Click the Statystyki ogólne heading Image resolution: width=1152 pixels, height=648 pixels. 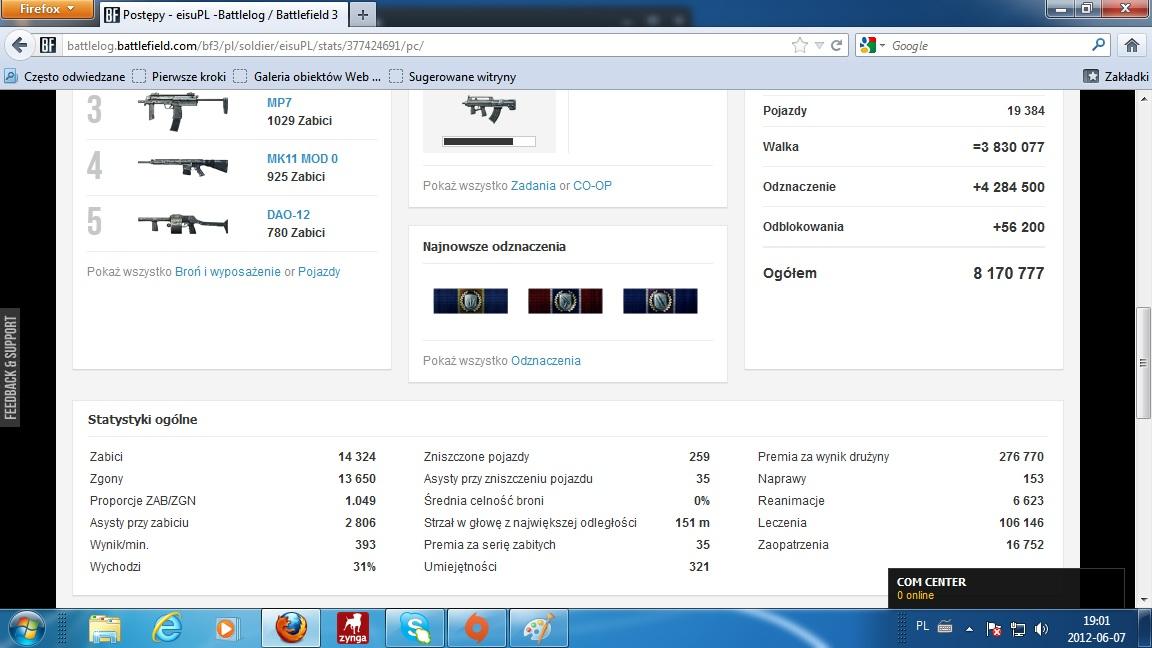coord(143,420)
